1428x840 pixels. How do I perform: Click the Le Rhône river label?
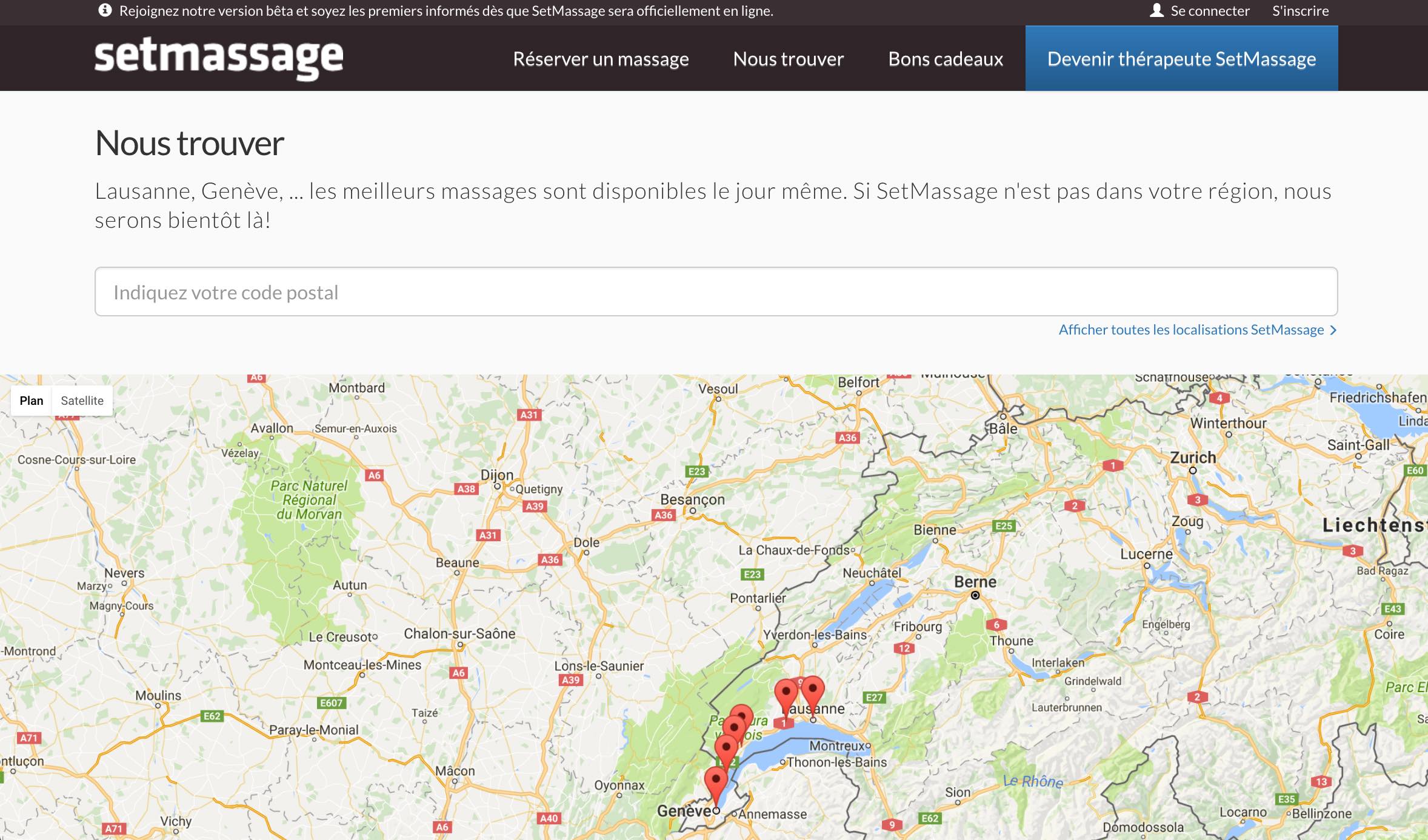[1033, 781]
